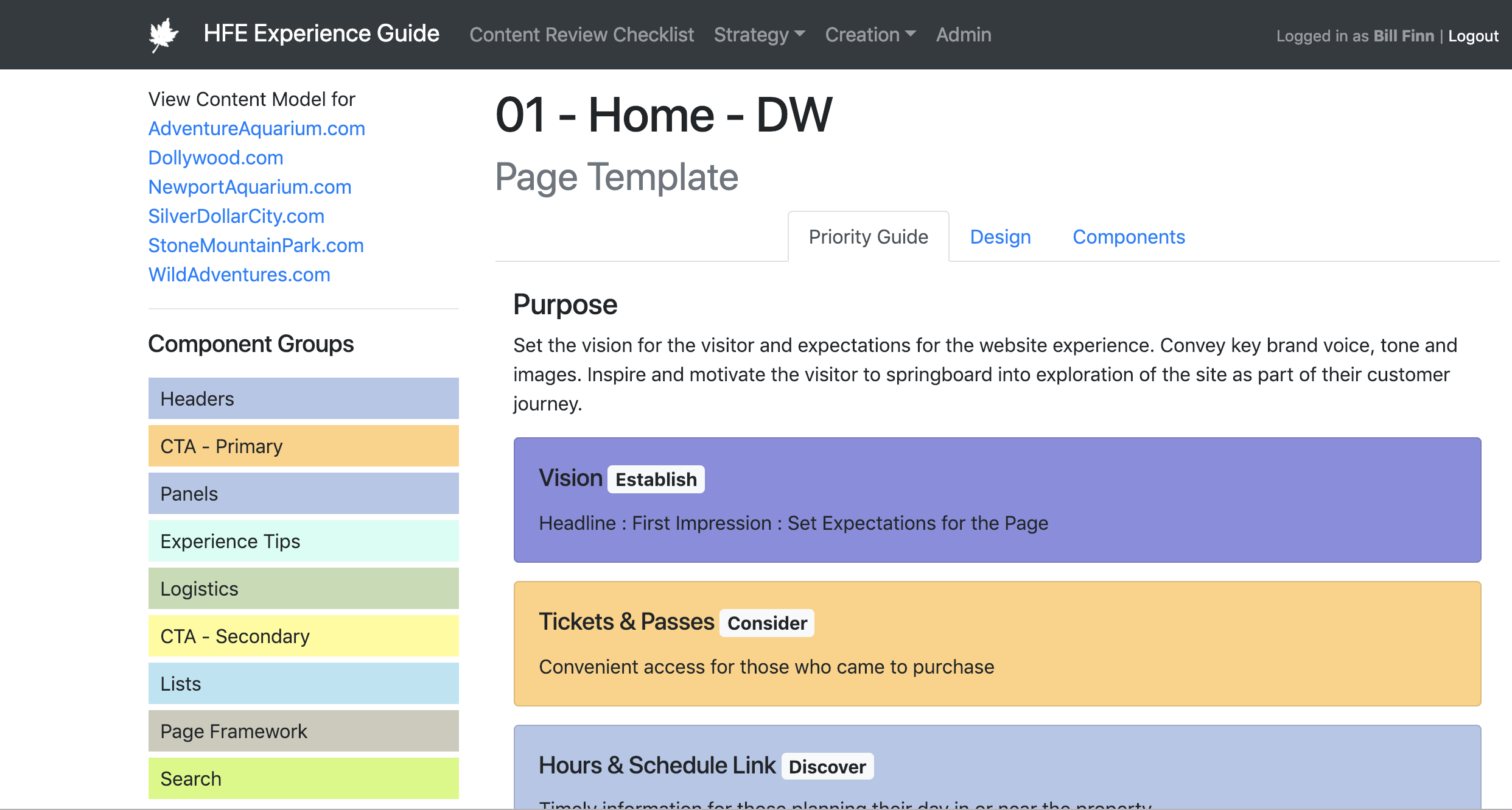The height and width of the screenshot is (810, 1512).
Task: Select the CTA - Secondary component group
Action: click(x=304, y=636)
